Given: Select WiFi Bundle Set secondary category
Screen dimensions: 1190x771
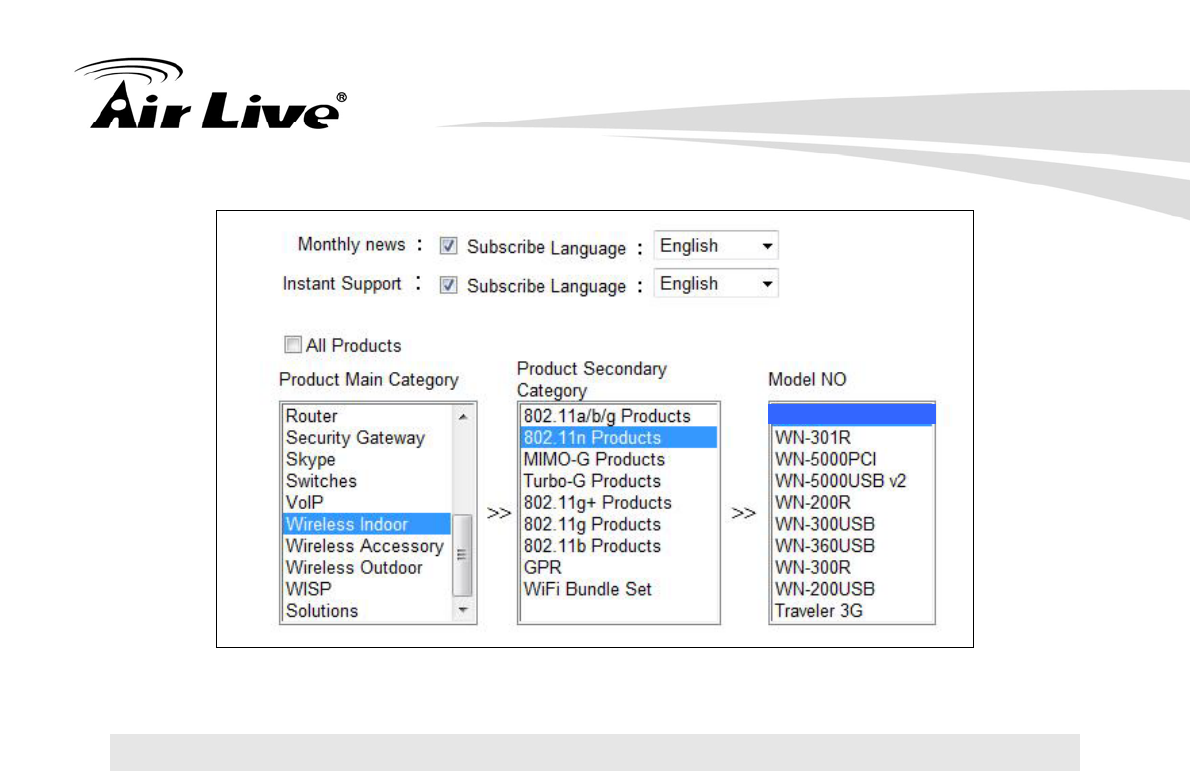Looking at the screenshot, I should point(619,589).
